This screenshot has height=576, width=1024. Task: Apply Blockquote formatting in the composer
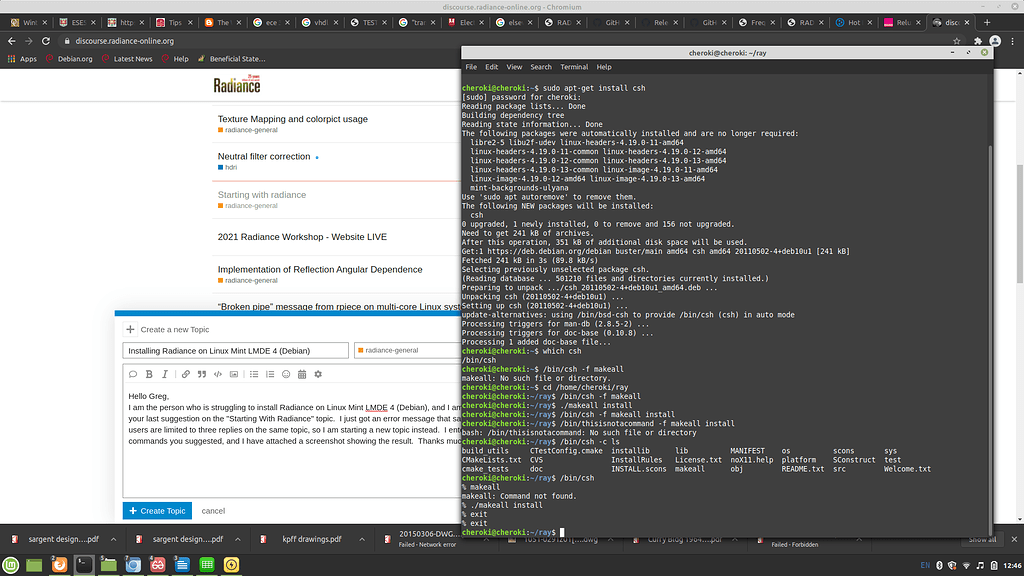click(202, 373)
